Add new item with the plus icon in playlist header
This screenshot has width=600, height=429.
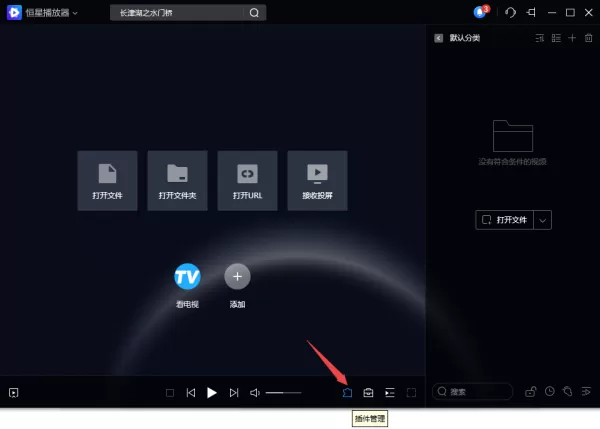pyautogui.click(x=572, y=38)
